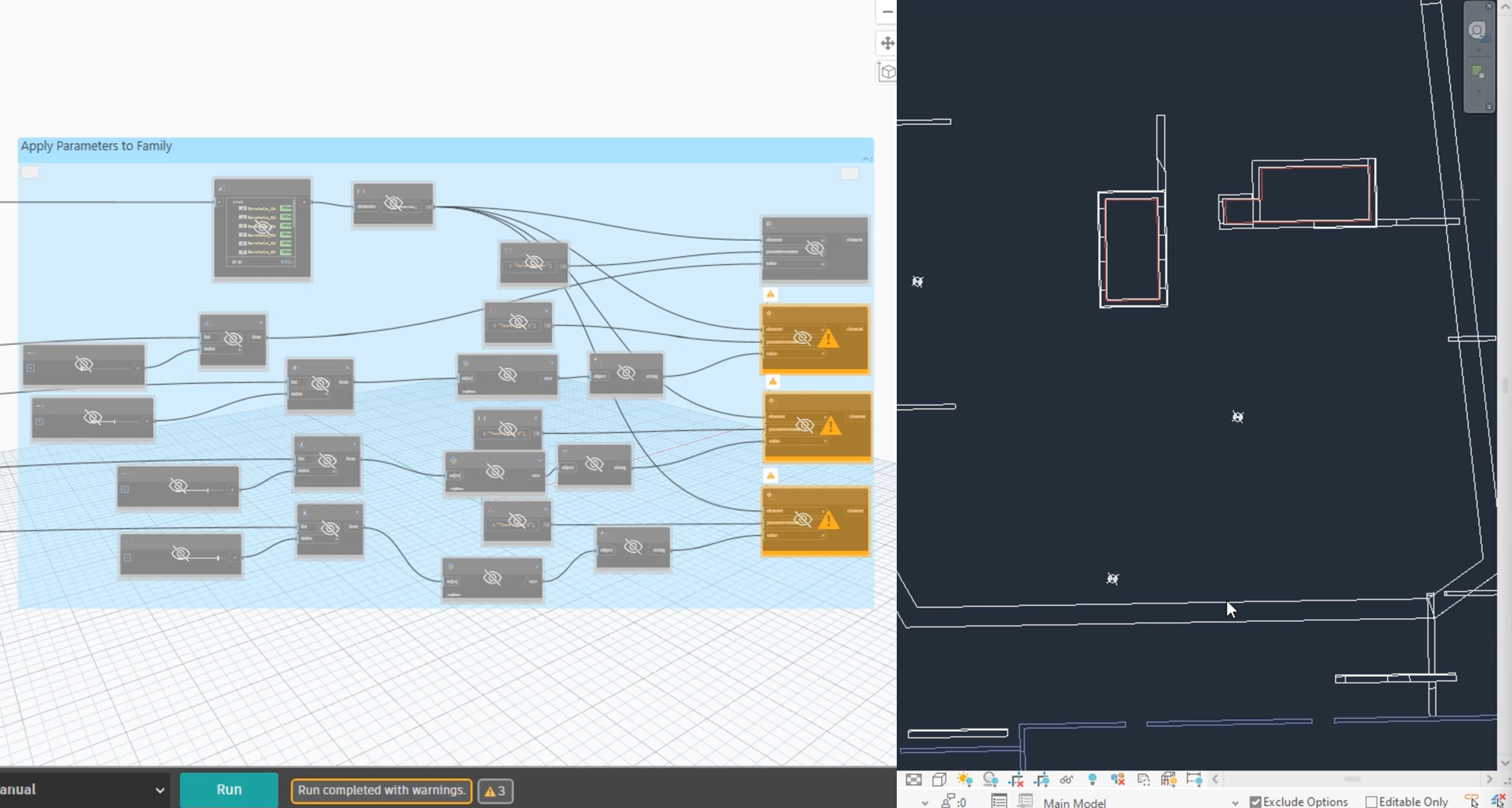The image size is (1512, 808).
Task: Select the Apply Parameters to Family group title
Action: [96, 146]
